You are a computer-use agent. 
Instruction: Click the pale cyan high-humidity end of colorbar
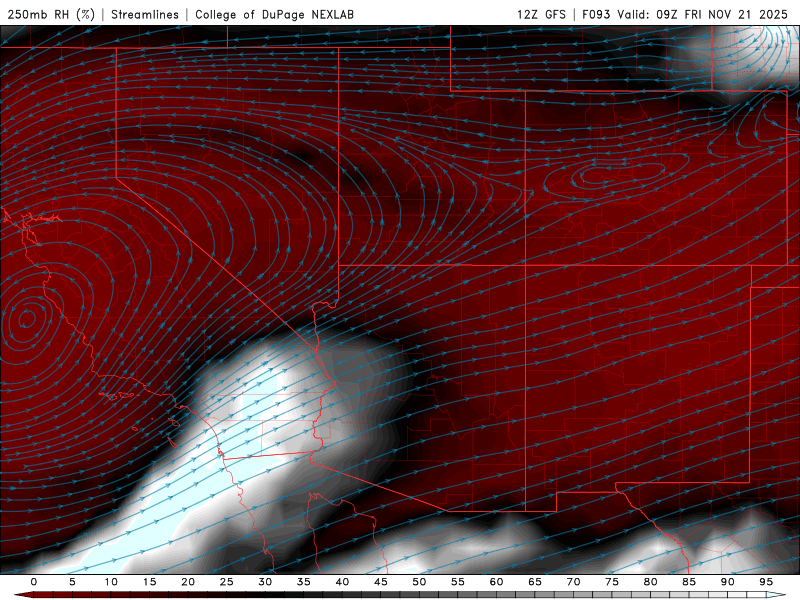pyautogui.click(x=777, y=595)
